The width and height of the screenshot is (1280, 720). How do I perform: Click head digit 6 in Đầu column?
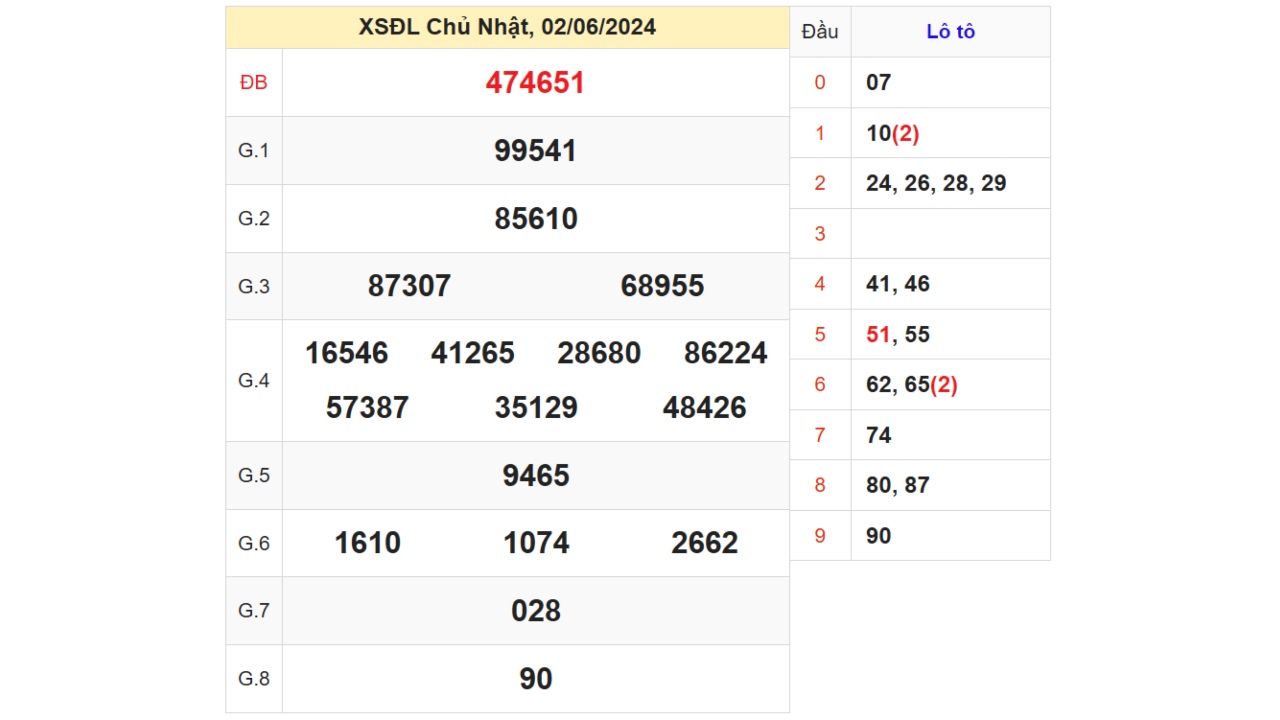pyautogui.click(x=820, y=385)
